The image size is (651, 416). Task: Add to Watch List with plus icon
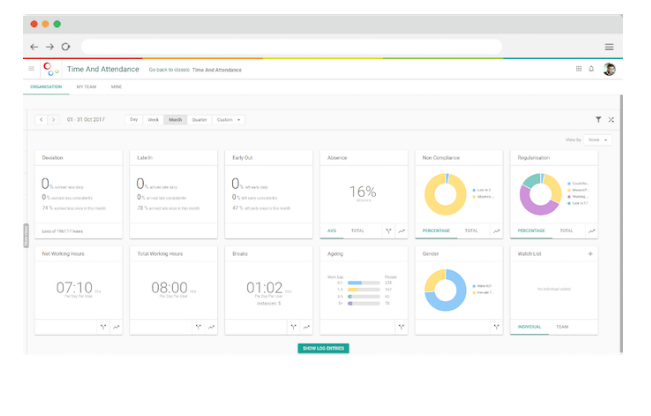590,254
